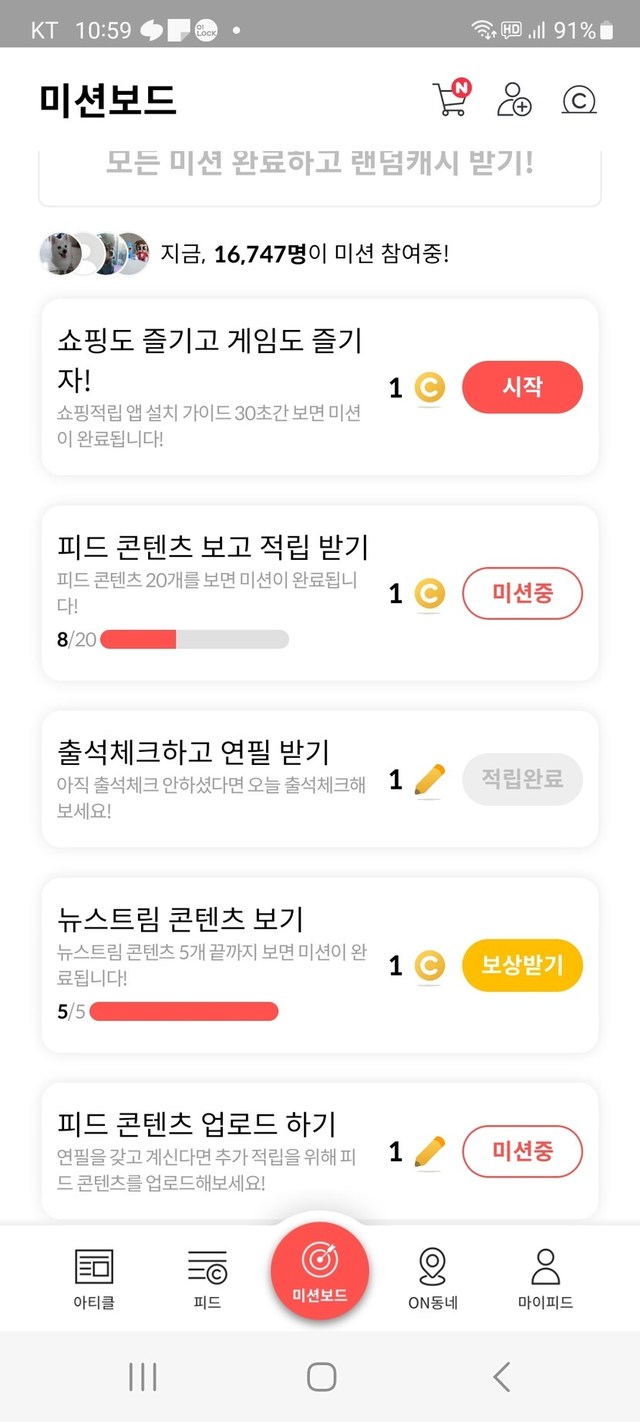Screen dimensions: 640x1422
Task: Tap the 모든 미션 완료하고 랜덤캐시 받기 banner
Action: (320, 165)
